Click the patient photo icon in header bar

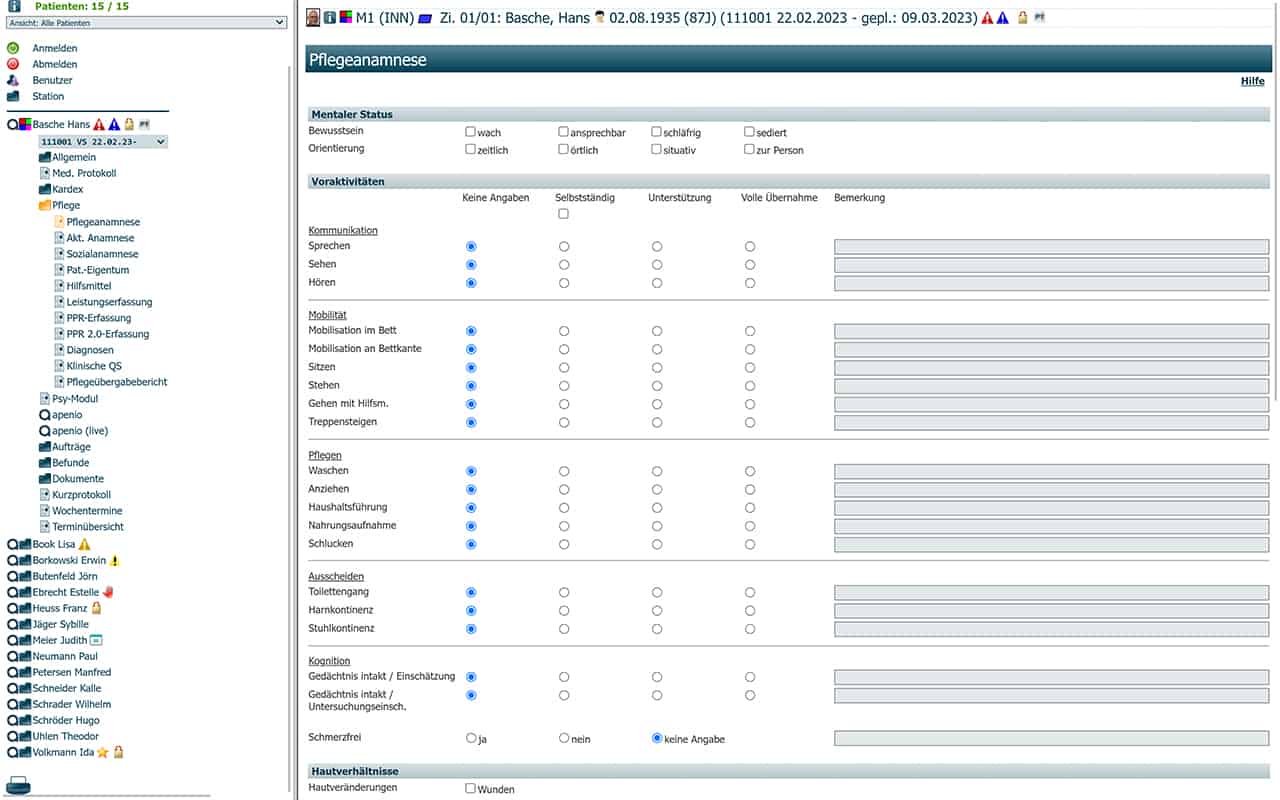[313, 18]
